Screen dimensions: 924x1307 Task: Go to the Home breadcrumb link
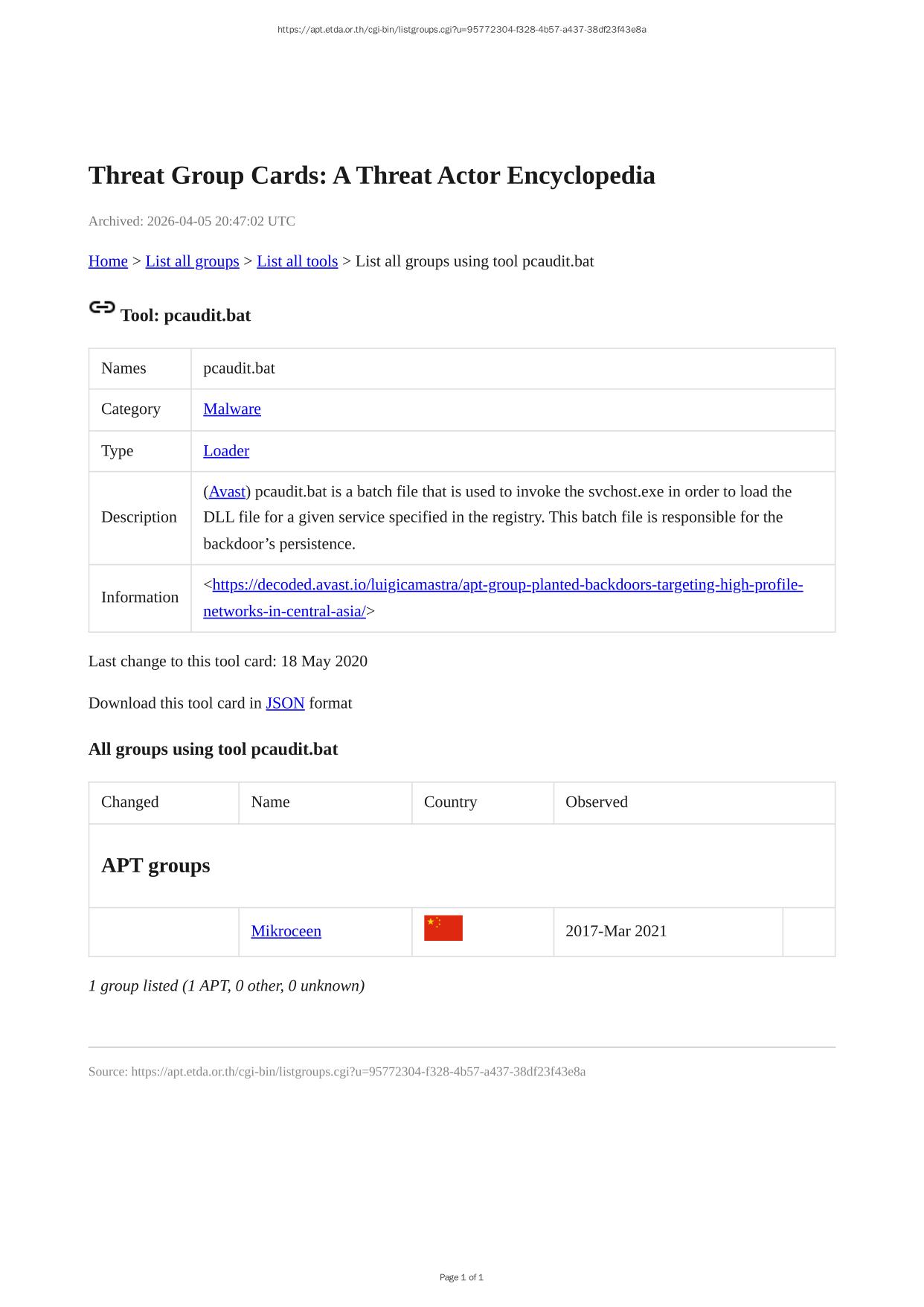[x=108, y=261]
